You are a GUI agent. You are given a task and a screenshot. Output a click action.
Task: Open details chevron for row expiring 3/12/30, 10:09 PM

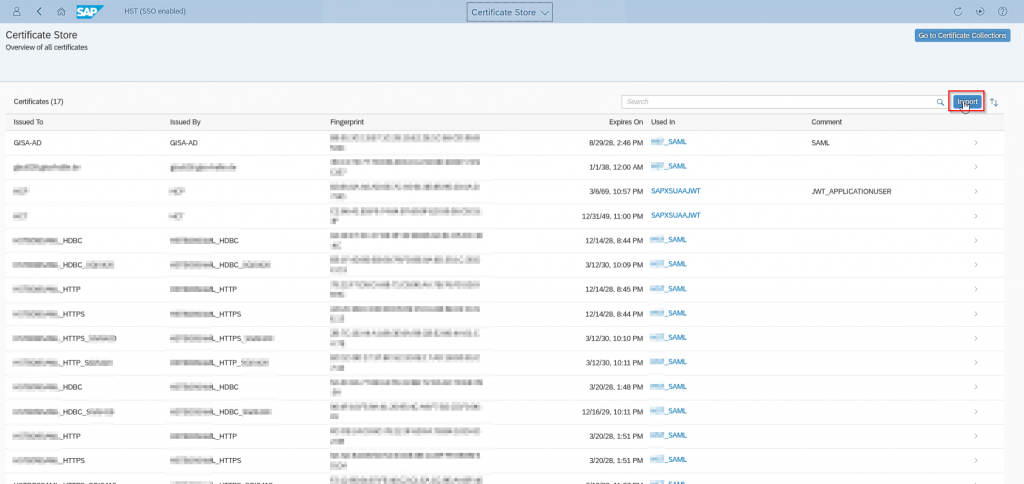click(976, 265)
